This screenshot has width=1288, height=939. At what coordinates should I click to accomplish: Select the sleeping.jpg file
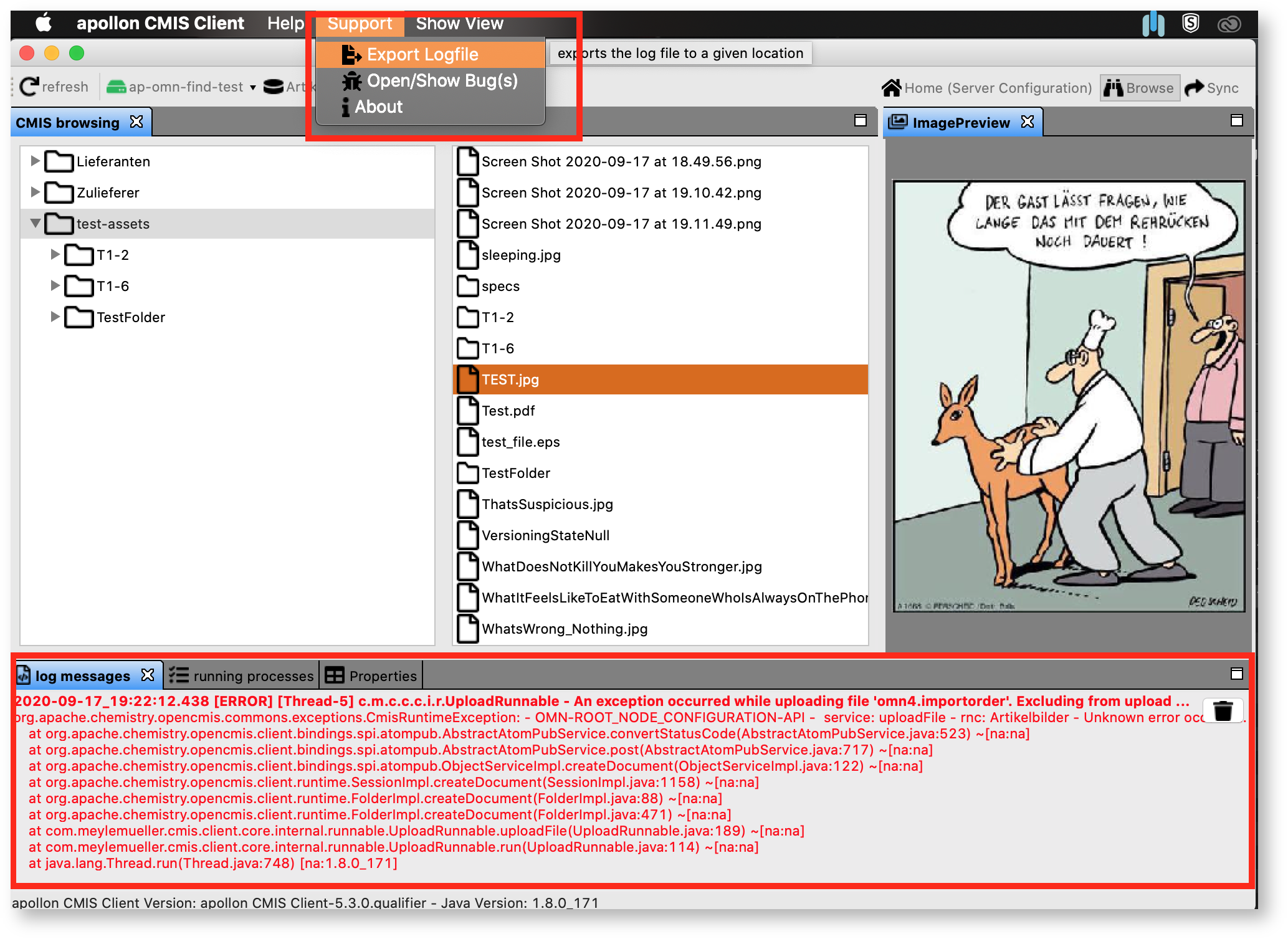520,255
